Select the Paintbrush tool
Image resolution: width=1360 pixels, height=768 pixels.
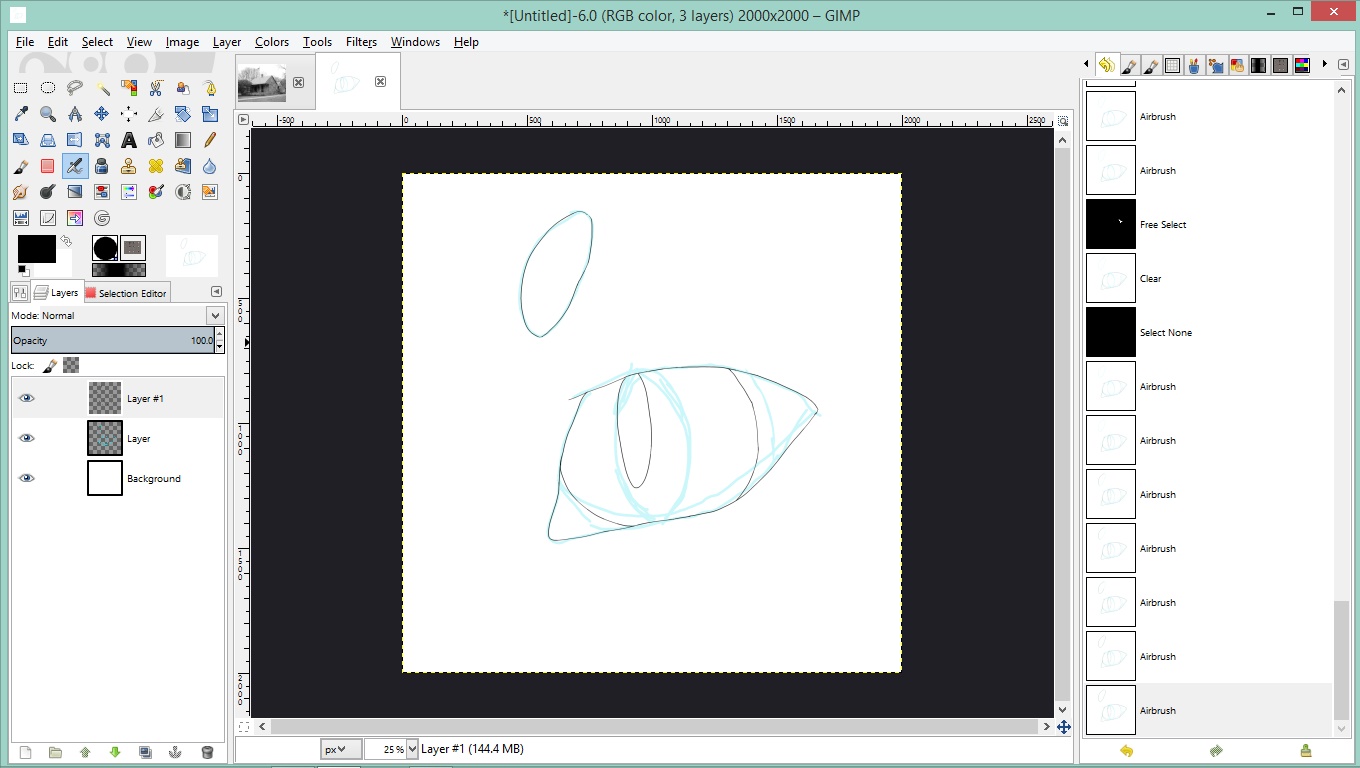pos(21,166)
